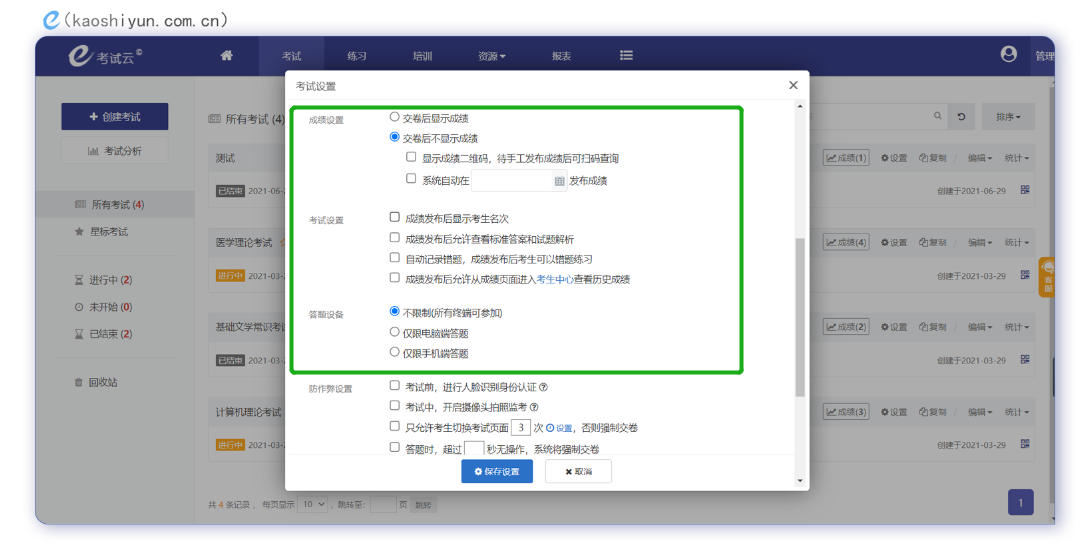Open the user account avatar icon
This screenshot has width=1083, height=548.
coord(1008,55)
